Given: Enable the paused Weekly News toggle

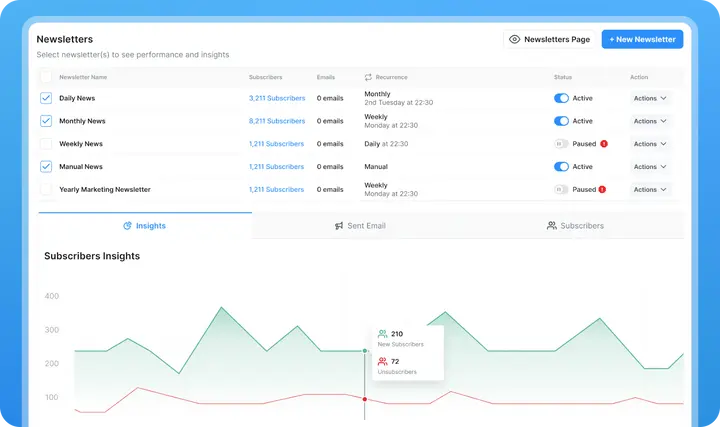Looking at the screenshot, I should pyautogui.click(x=561, y=144).
